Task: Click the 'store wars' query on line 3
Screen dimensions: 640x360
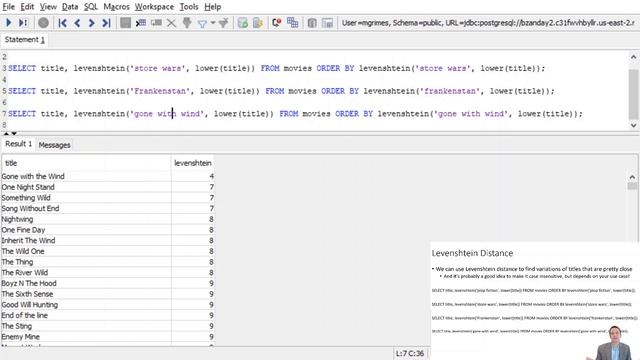Action: 276,68
